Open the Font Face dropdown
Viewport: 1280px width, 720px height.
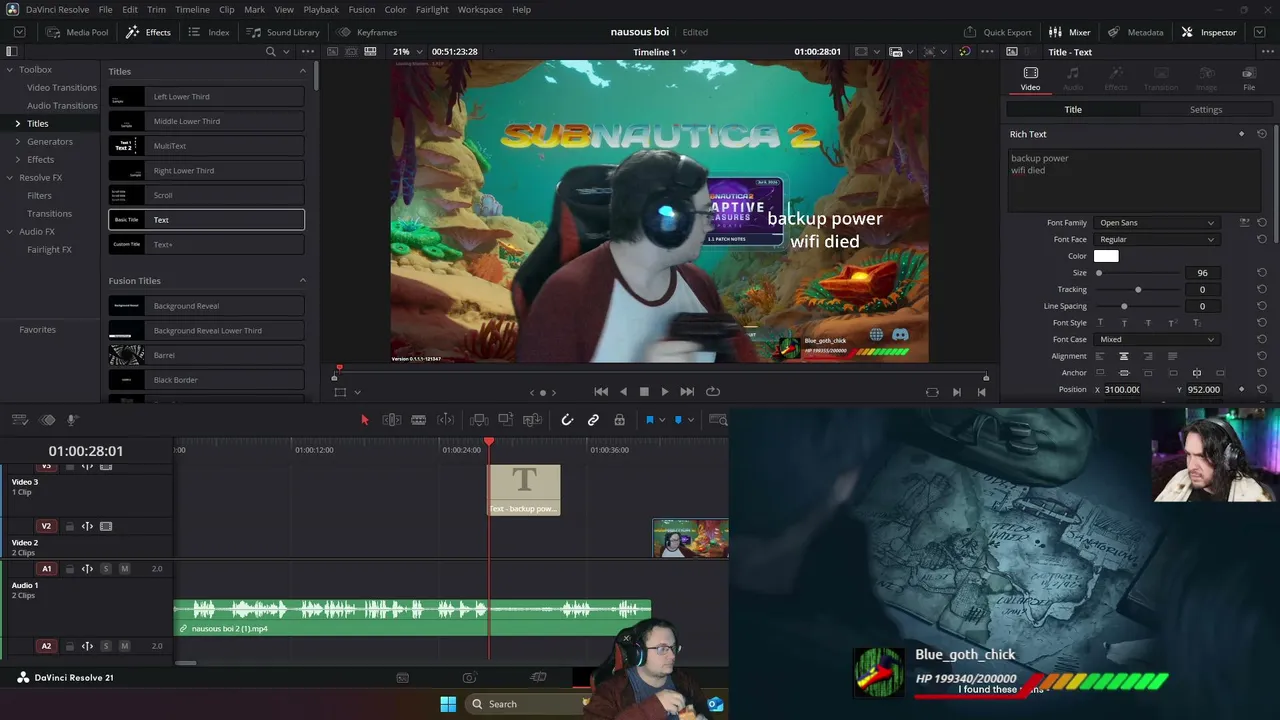1156,240
